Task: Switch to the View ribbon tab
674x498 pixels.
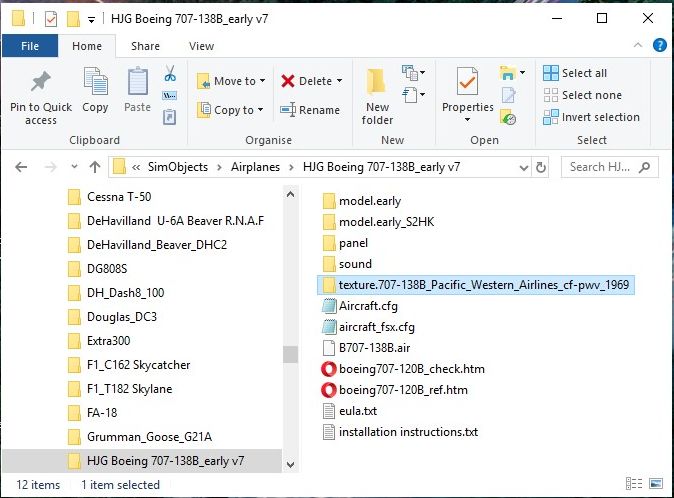Action: click(201, 46)
